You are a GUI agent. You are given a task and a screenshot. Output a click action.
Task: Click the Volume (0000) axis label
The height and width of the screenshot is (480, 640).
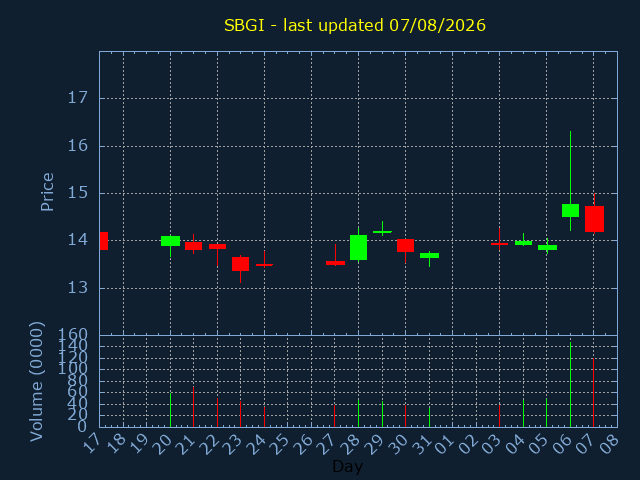coord(36,382)
